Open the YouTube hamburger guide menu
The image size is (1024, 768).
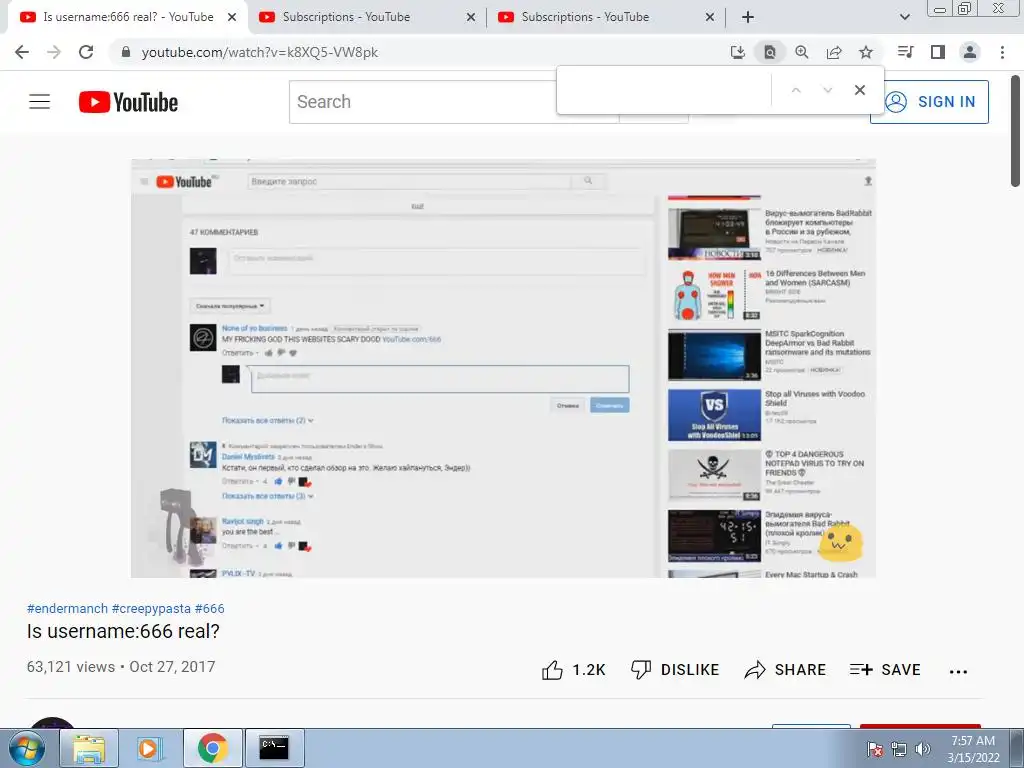click(x=39, y=102)
